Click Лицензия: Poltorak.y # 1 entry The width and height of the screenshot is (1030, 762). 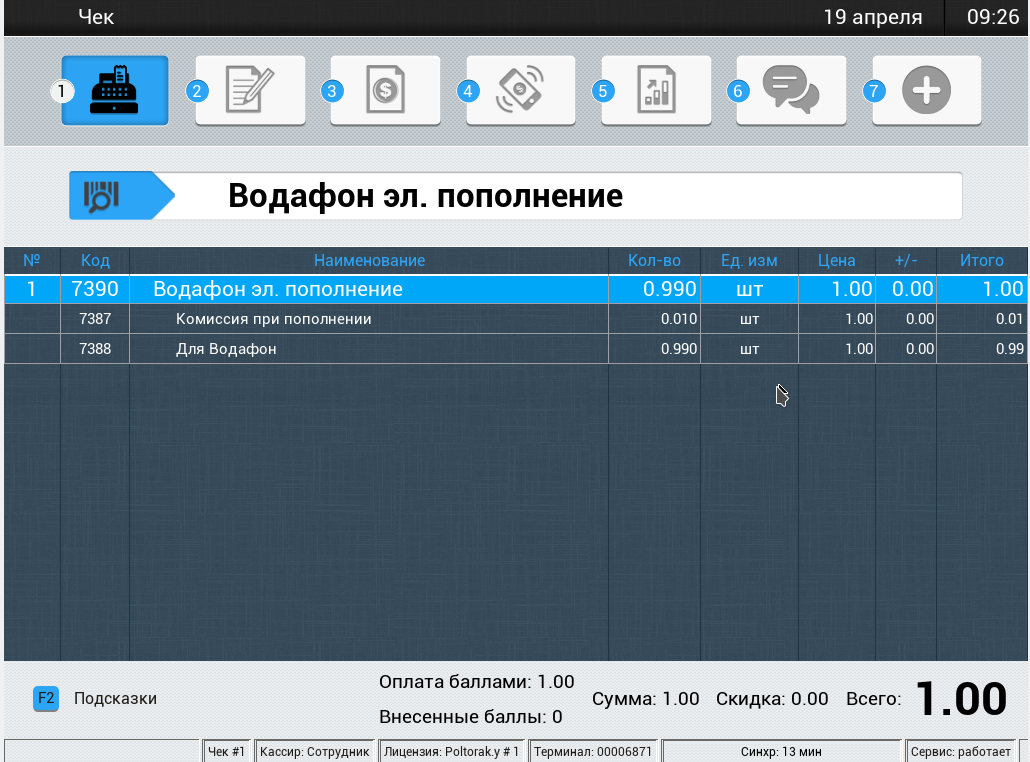[451, 751]
